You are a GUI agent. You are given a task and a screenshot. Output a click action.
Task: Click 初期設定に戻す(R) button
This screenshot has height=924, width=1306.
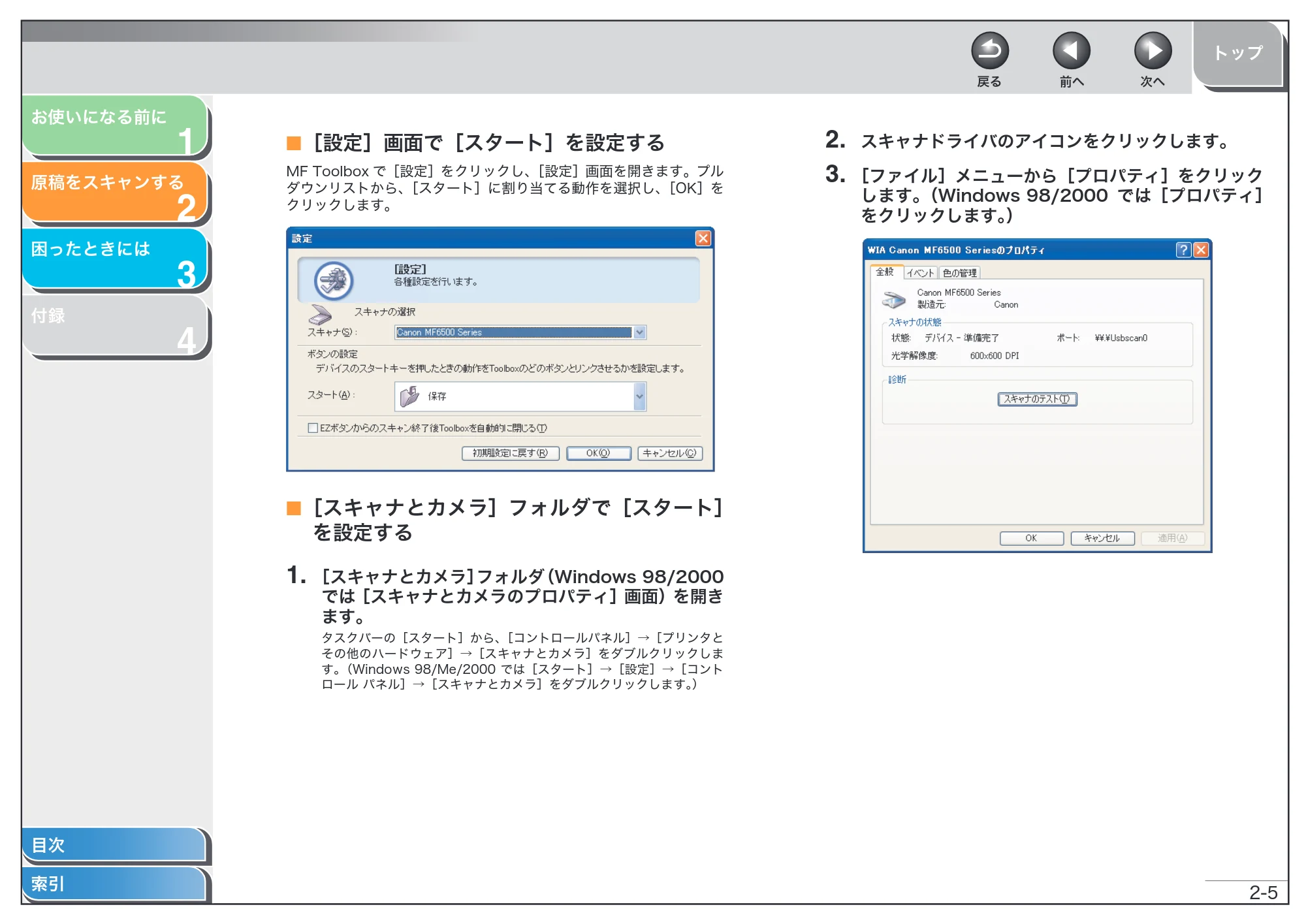coord(511,453)
